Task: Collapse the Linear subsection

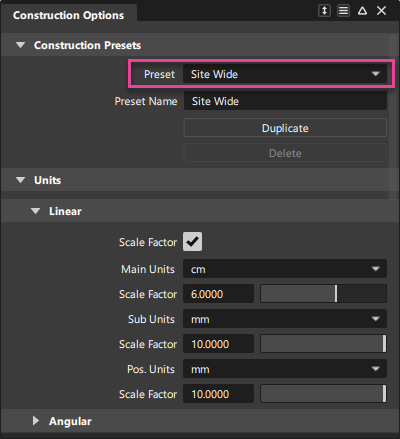Action: click(x=35, y=211)
